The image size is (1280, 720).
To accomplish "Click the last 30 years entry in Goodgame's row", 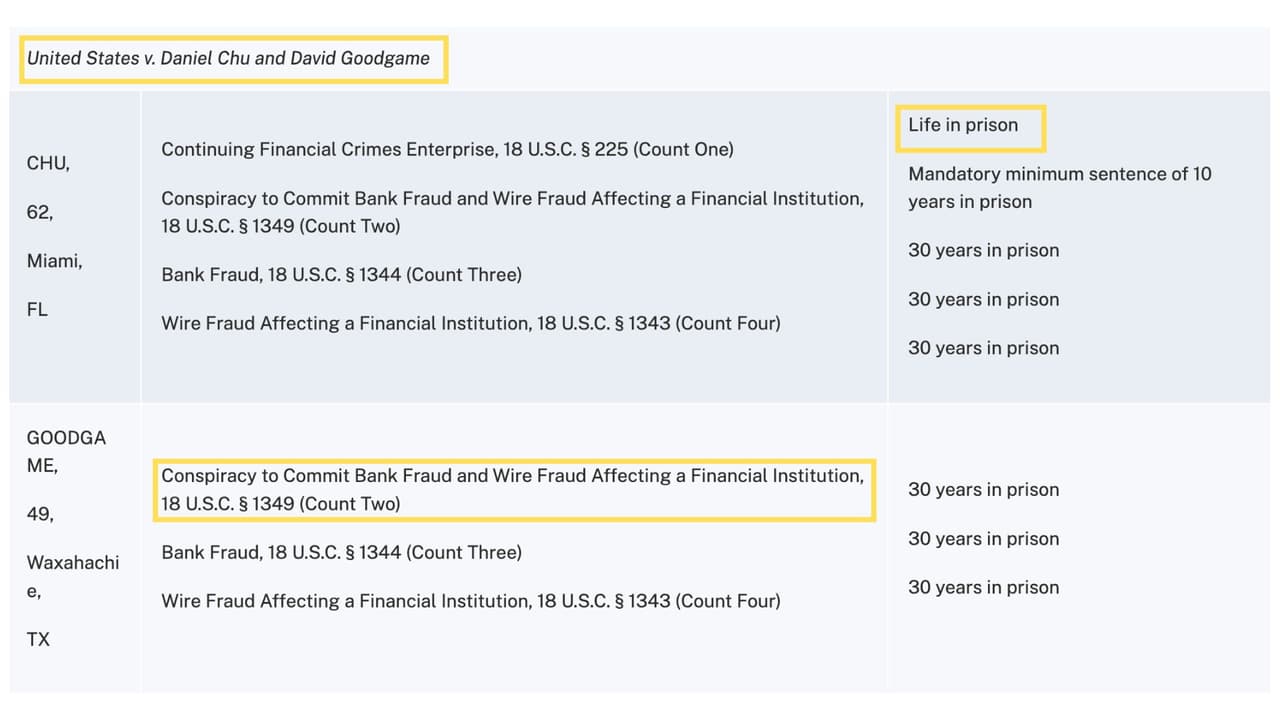I will (x=983, y=587).
